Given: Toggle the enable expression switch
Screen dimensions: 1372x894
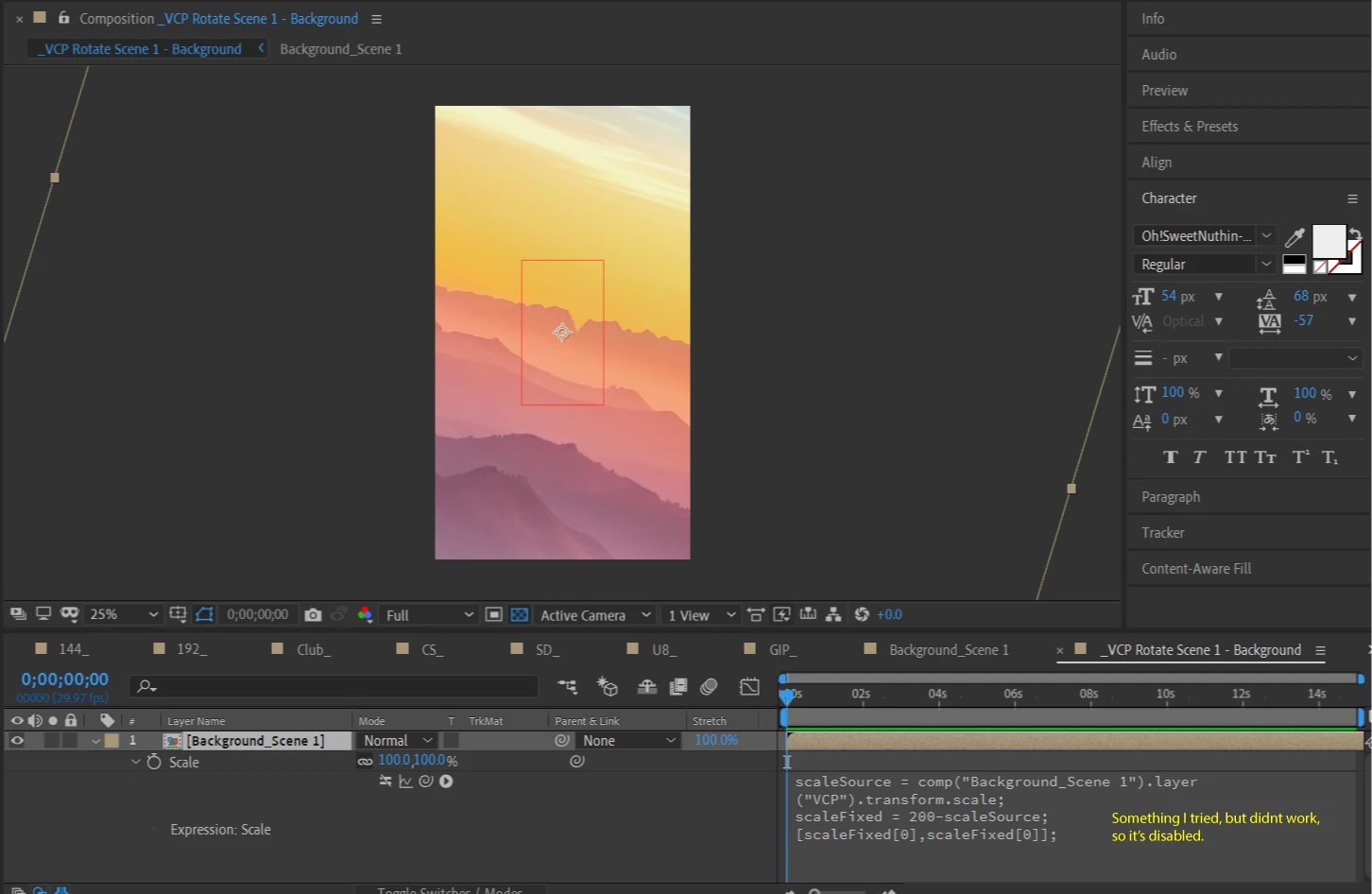Looking at the screenshot, I should (386, 782).
